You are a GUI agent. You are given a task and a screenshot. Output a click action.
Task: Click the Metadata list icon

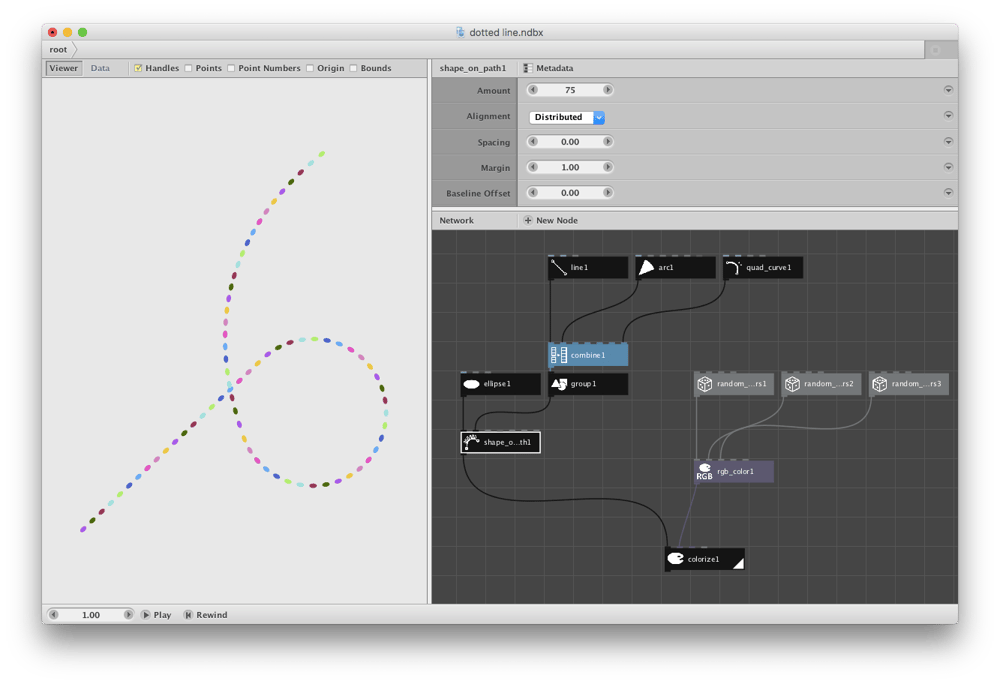tap(527, 68)
